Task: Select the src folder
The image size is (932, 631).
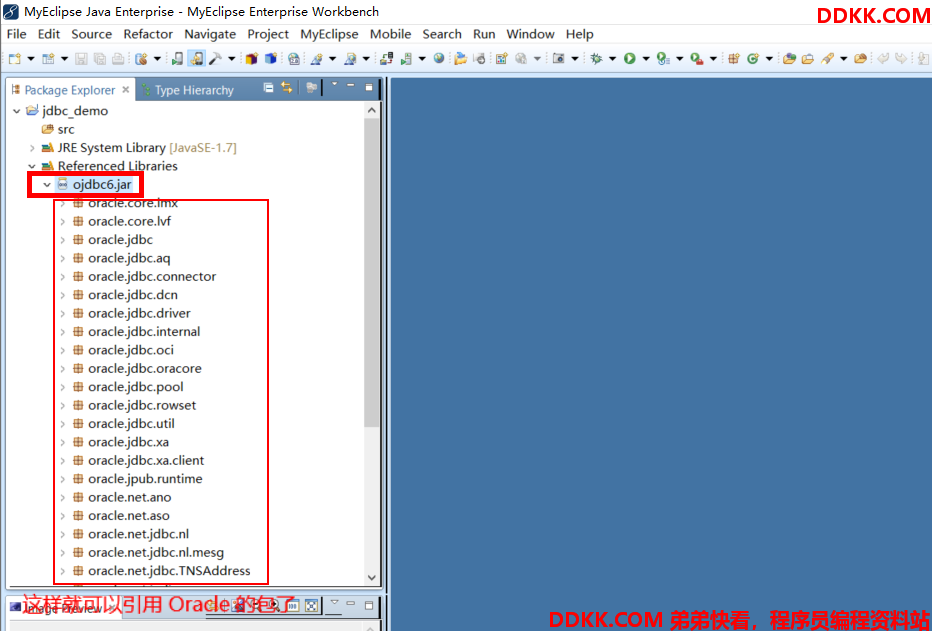Action: click(58, 130)
